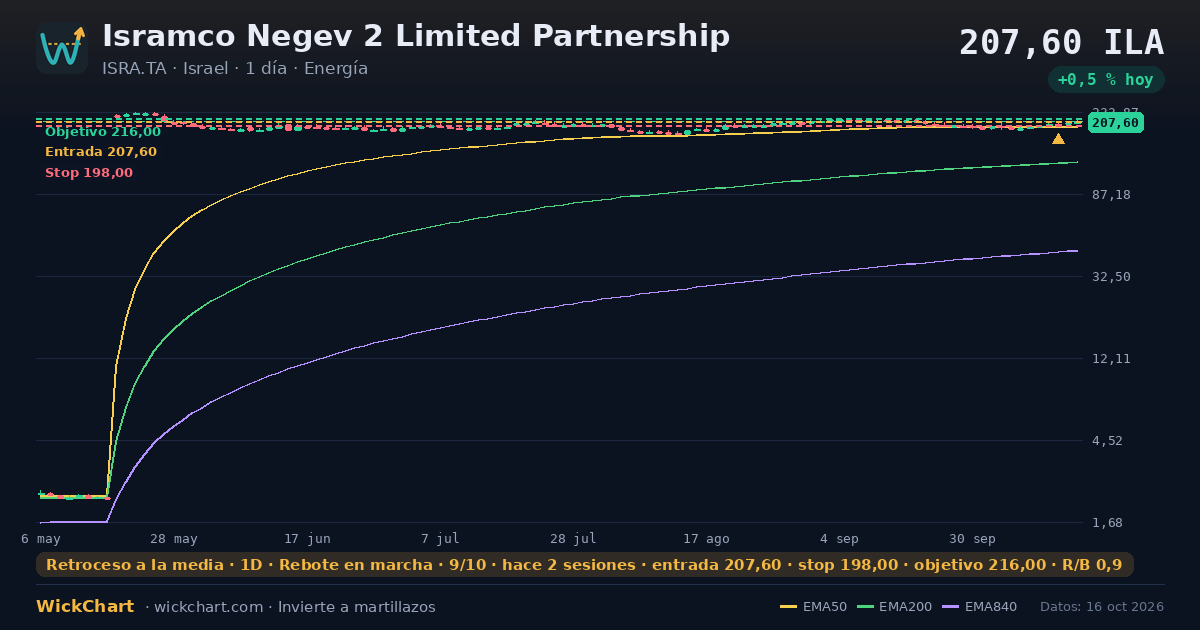Click the 4,52 price axis label
The image size is (1200, 630).
pos(1108,440)
